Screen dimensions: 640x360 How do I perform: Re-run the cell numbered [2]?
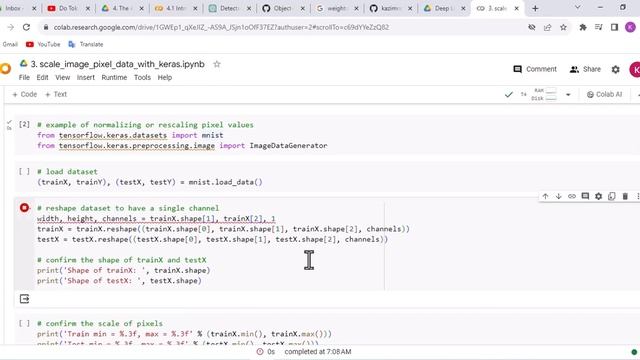24,124
